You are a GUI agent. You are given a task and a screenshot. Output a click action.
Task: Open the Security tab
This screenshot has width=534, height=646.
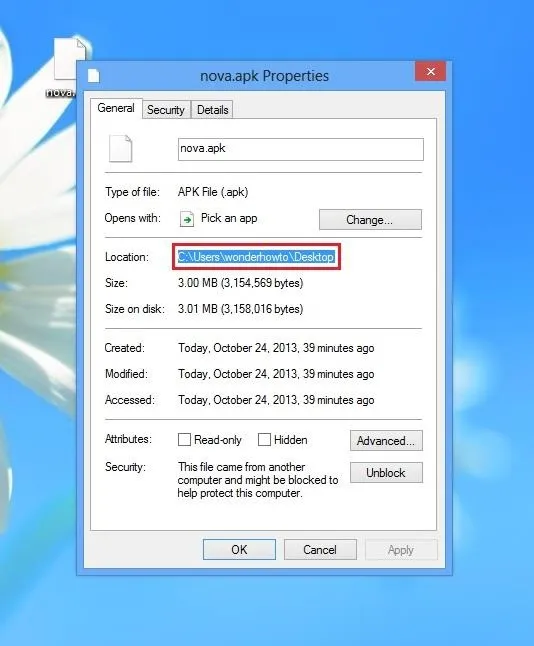point(166,110)
